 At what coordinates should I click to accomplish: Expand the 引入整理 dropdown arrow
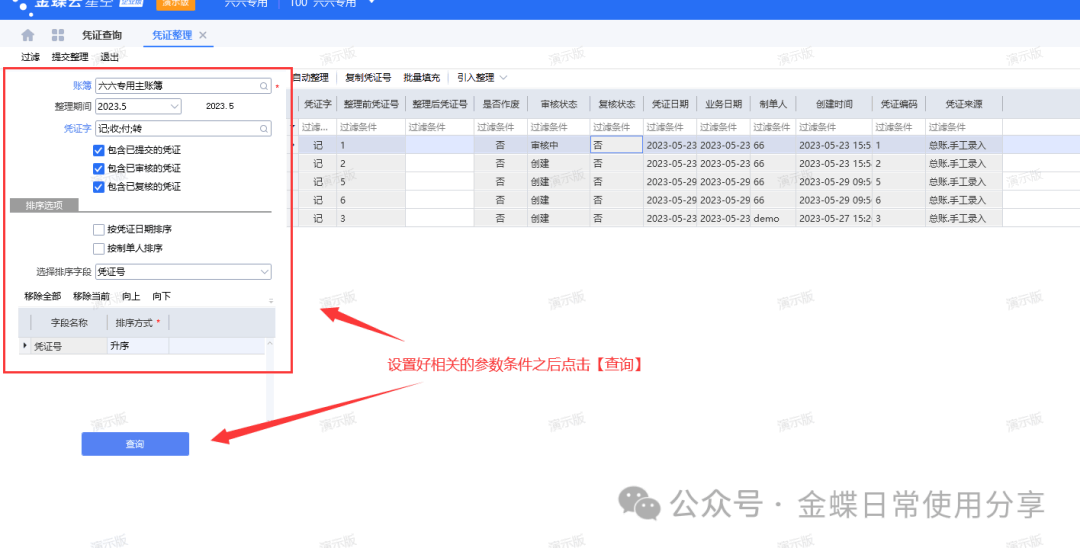pos(503,77)
